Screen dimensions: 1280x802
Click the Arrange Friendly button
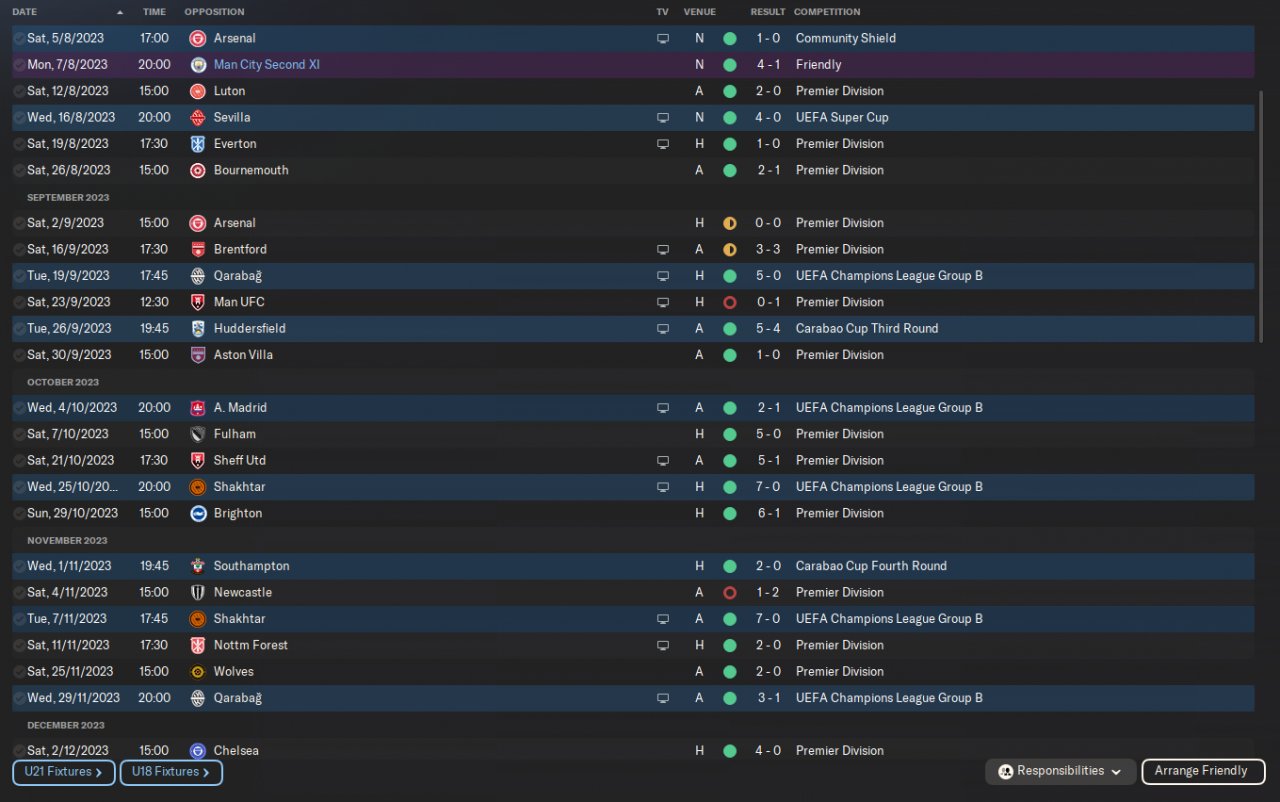pos(1202,771)
